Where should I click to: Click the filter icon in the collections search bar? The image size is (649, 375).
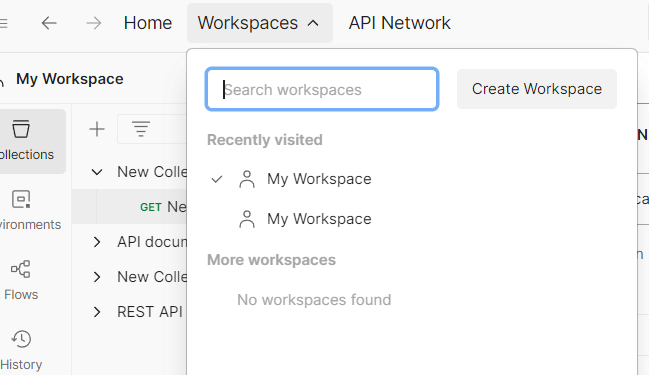[141, 129]
